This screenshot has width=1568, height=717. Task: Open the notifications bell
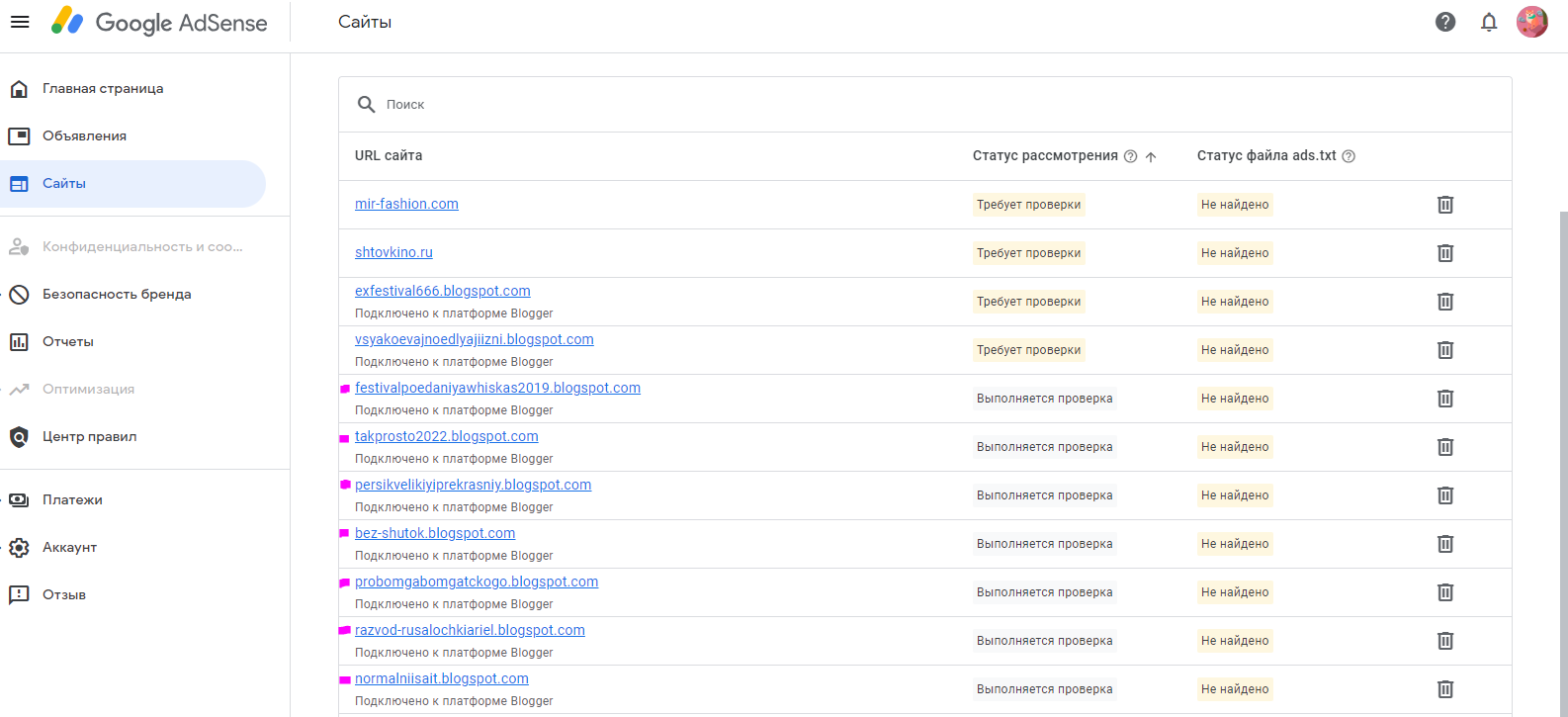pyautogui.click(x=1489, y=22)
